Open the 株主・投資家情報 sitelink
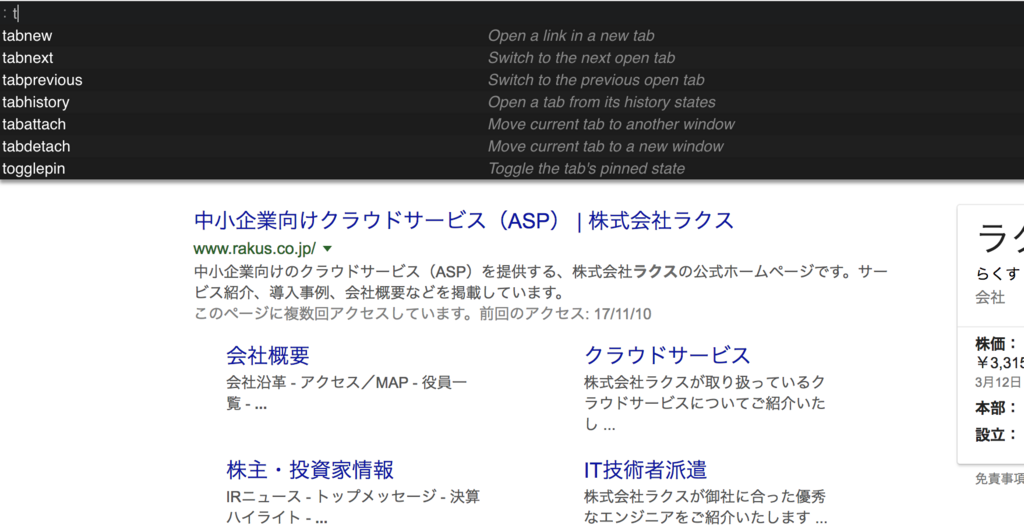1024x529 pixels. coord(310,470)
